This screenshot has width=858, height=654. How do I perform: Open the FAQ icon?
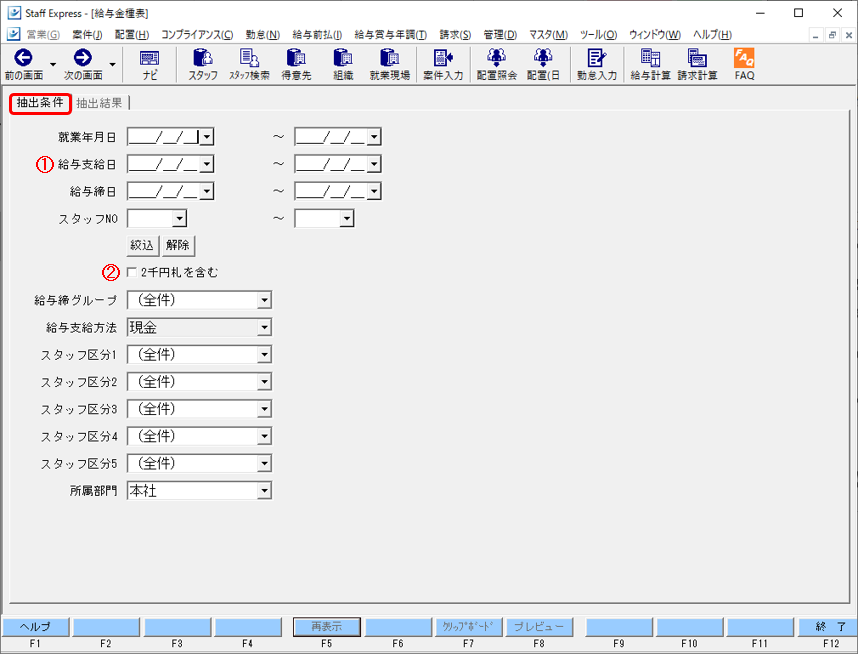pos(744,58)
